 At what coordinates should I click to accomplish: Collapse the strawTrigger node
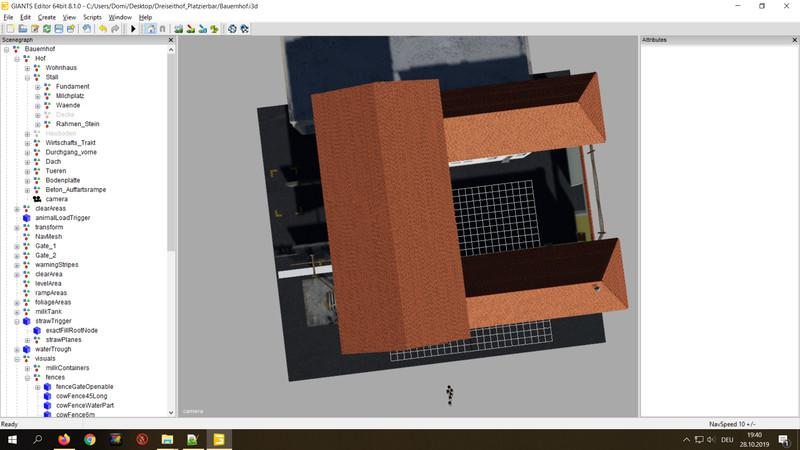click(17, 321)
